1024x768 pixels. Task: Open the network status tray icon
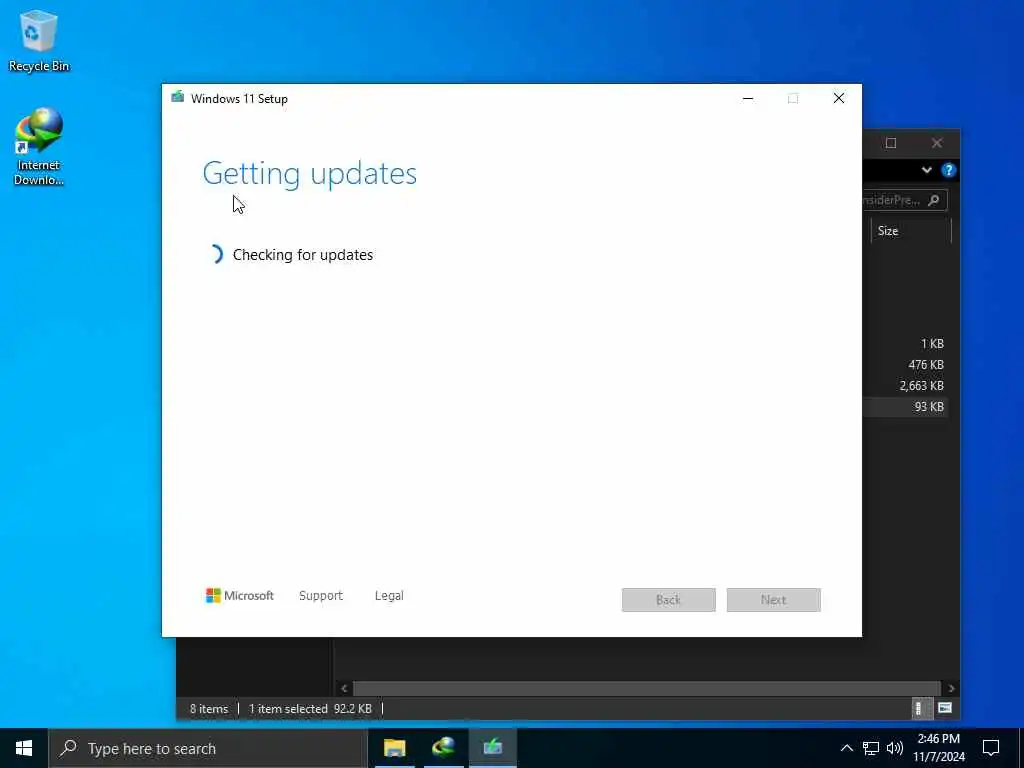[x=871, y=748]
